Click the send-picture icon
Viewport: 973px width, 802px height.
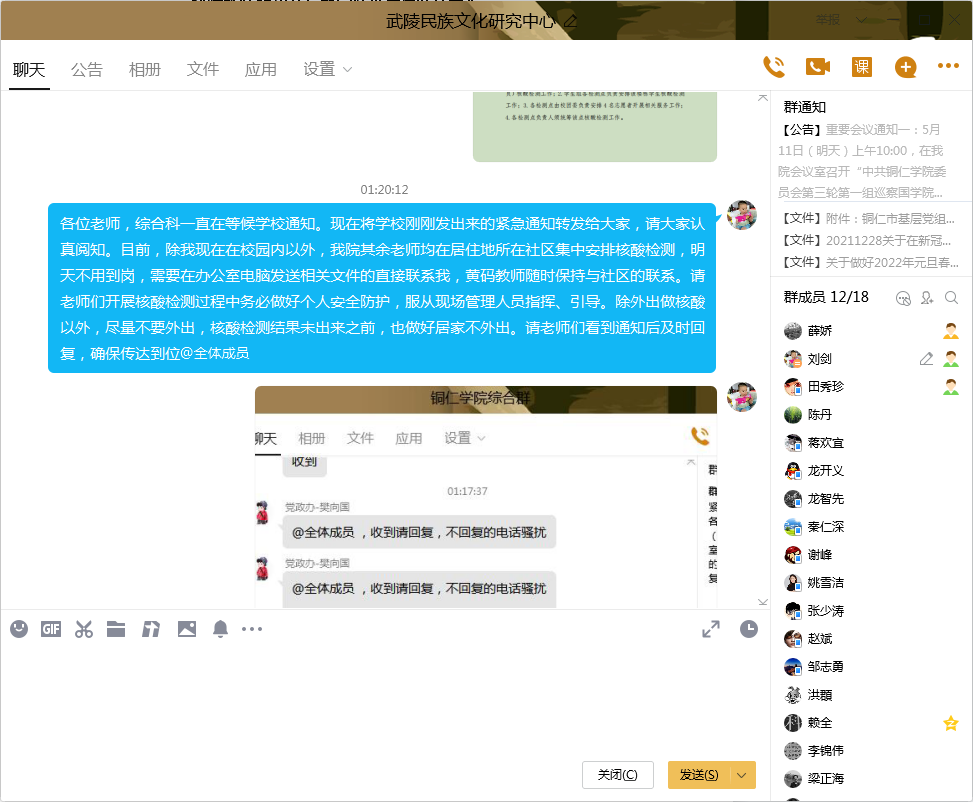[186, 629]
